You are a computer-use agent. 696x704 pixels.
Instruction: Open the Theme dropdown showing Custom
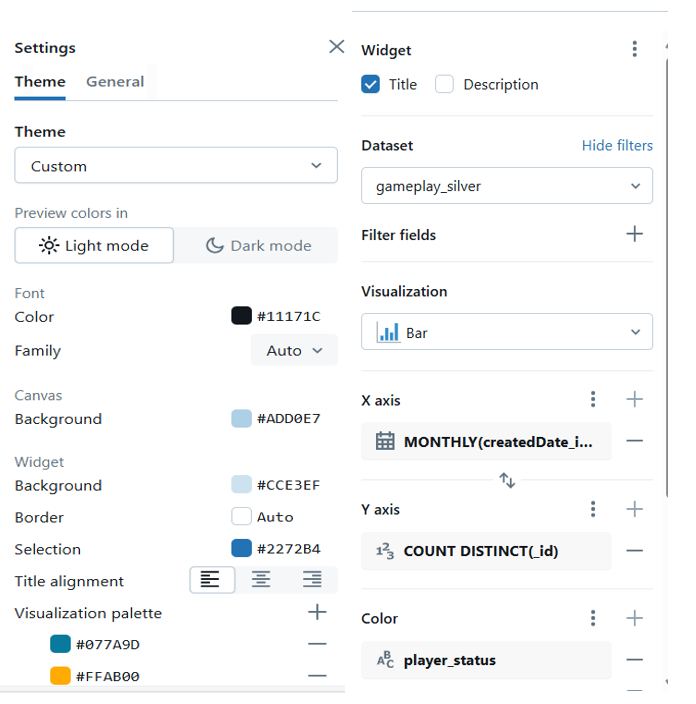[176, 166]
